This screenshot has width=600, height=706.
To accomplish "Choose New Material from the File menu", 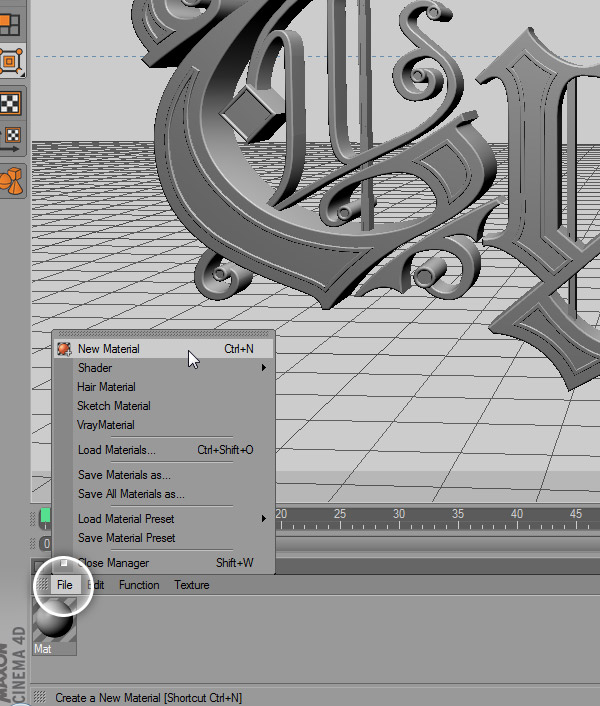I will pos(163,349).
